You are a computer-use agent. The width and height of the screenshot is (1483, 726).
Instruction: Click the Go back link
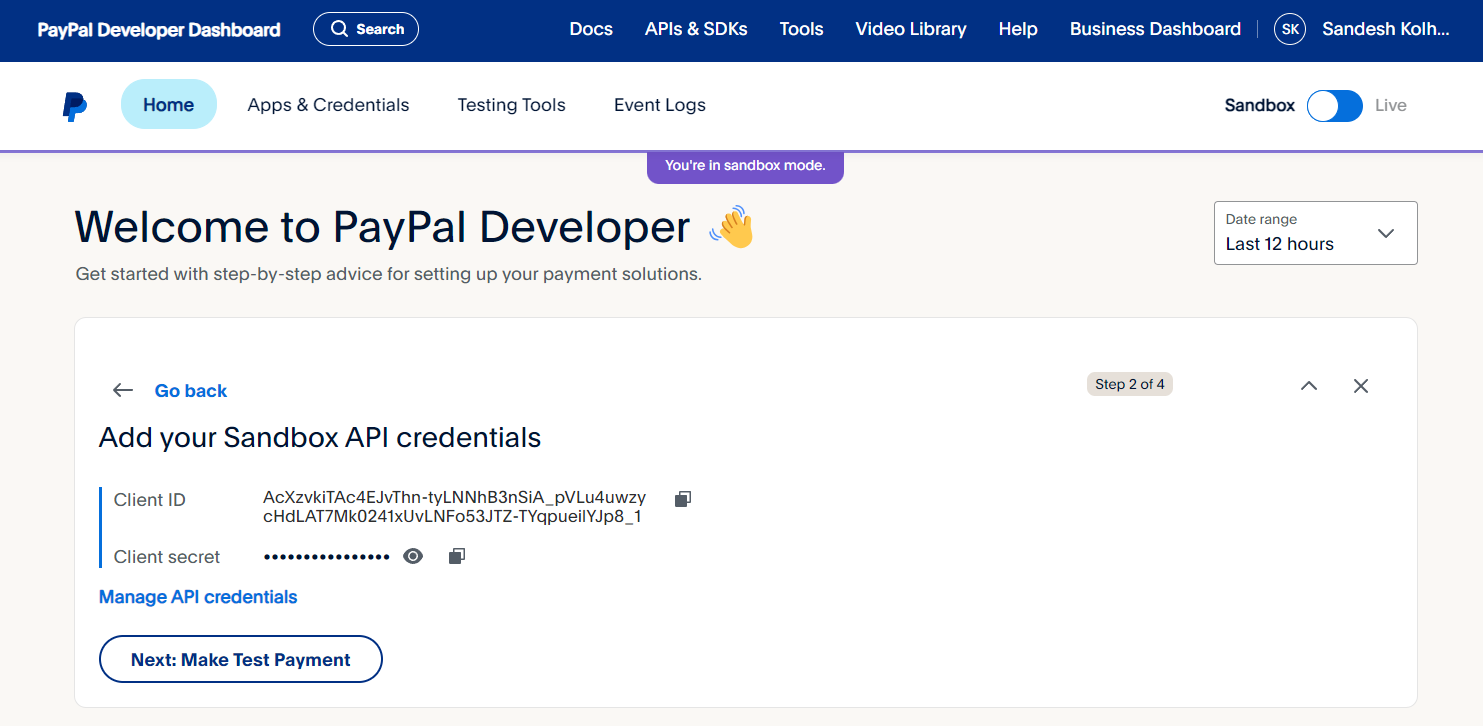click(191, 391)
